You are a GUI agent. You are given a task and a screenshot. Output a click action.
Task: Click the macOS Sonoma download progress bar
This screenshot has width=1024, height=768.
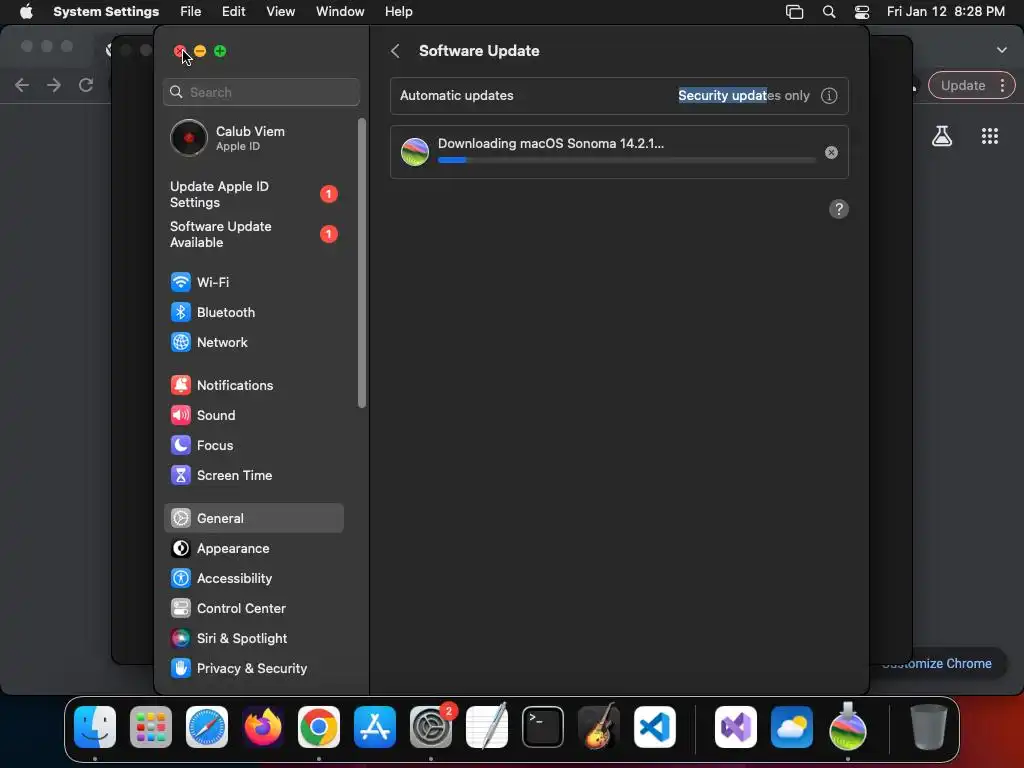626,160
